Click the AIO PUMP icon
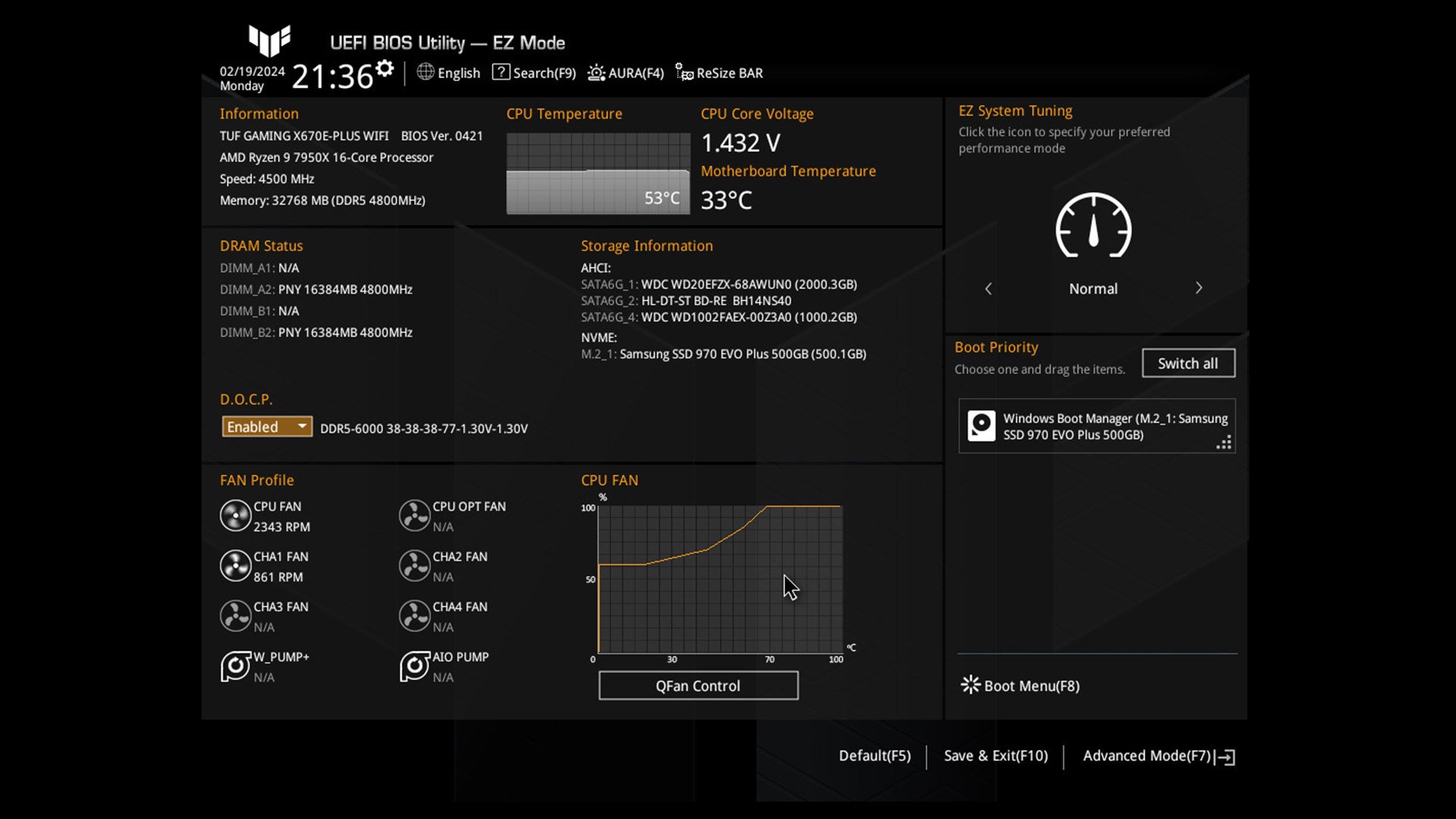The height and width of the screenshot is (819, 1456). [414, 667]
